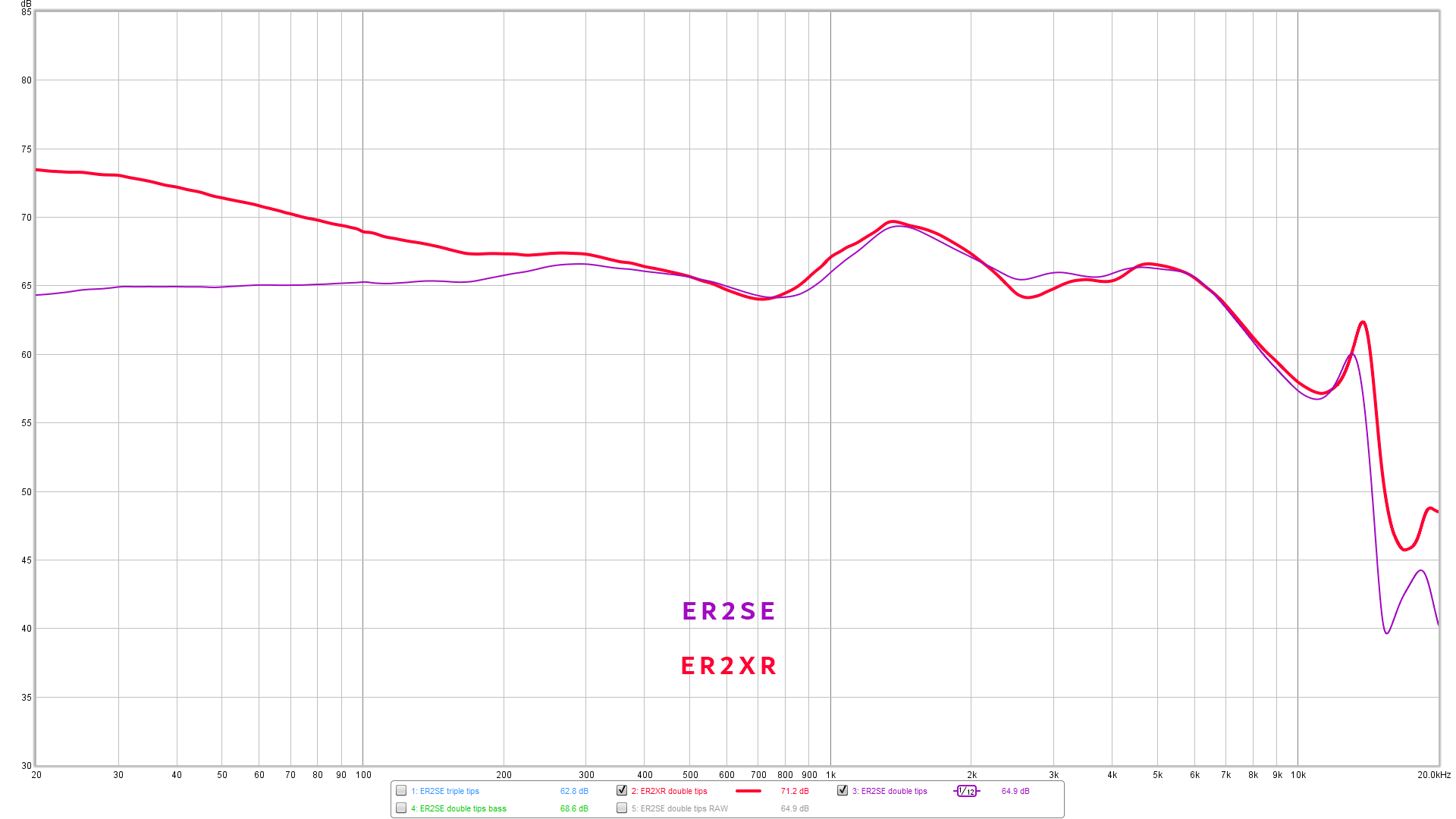Click the red ER2XR label on the graph

point(727,666)
